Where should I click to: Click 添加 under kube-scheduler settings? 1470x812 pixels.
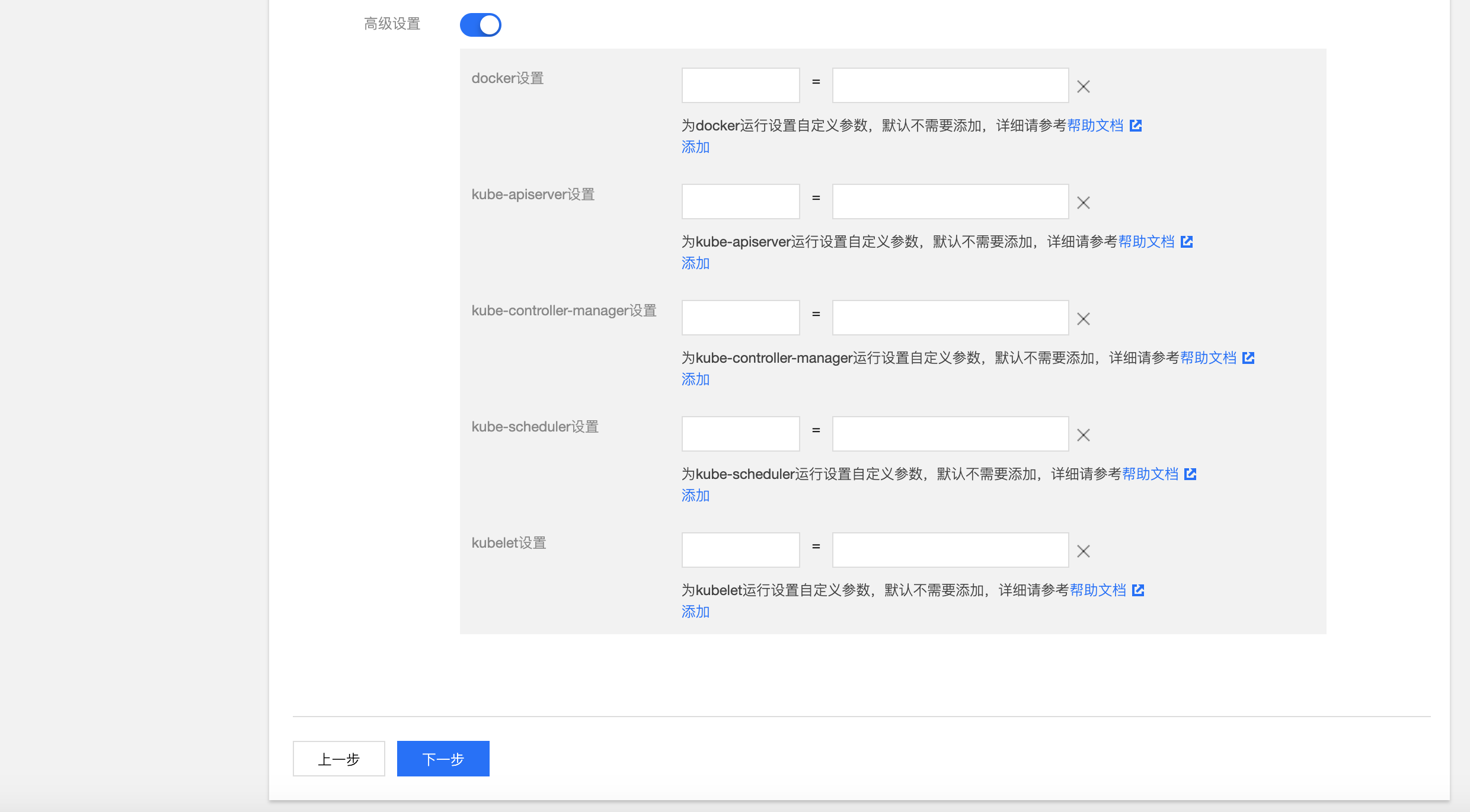click(695, 495)
